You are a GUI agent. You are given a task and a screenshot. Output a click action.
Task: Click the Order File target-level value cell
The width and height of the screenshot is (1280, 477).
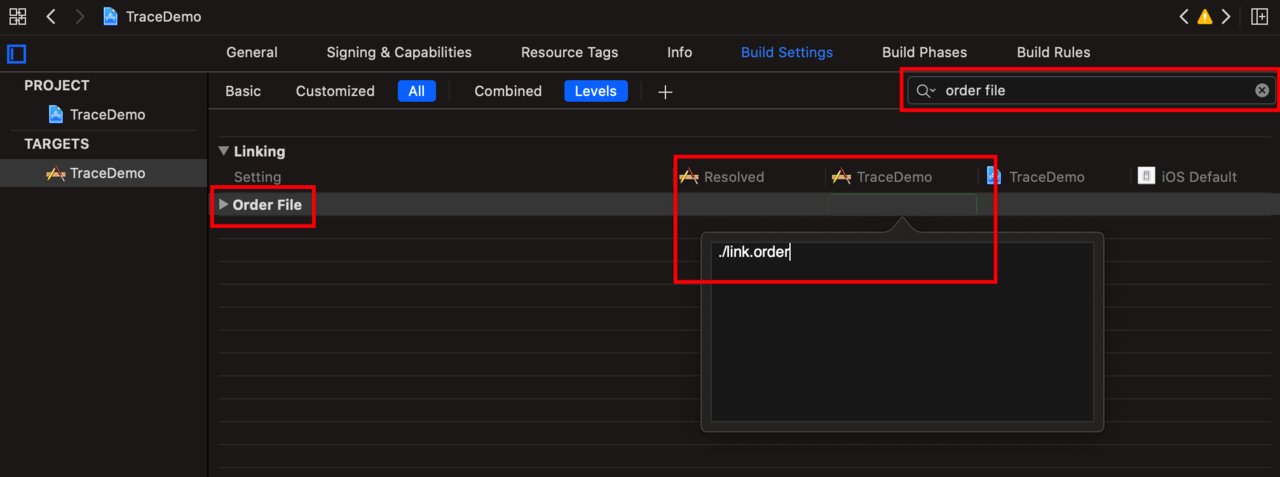(x=902, y=205)
